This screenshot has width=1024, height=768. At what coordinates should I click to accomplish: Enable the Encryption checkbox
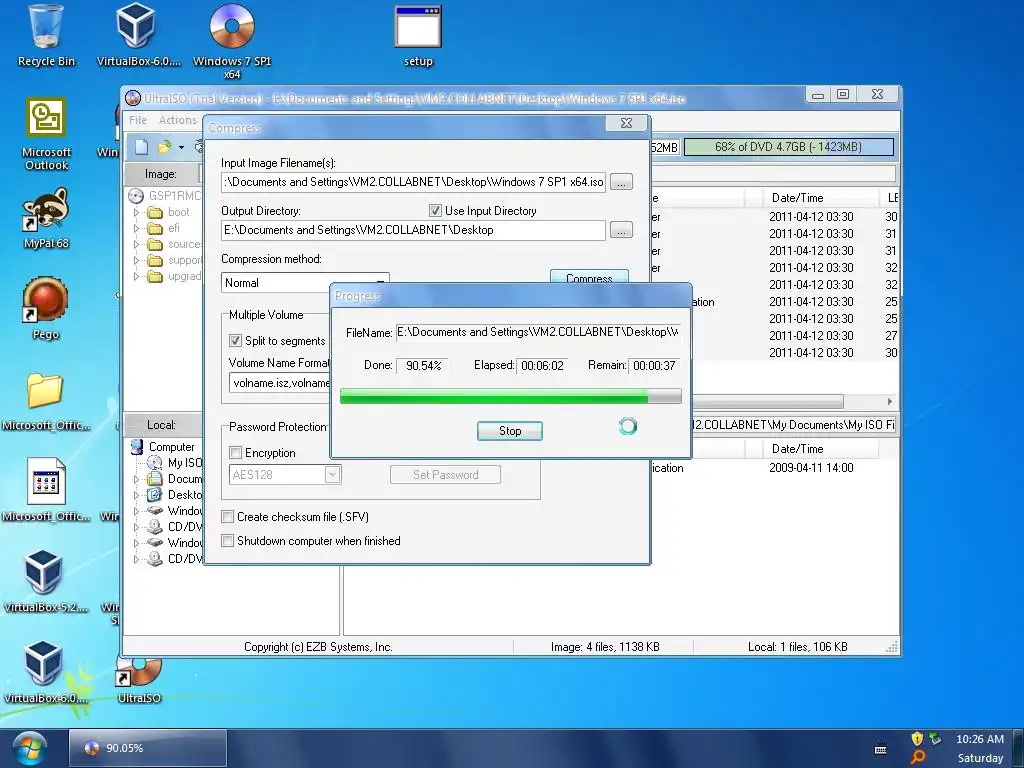click(235, 453)
